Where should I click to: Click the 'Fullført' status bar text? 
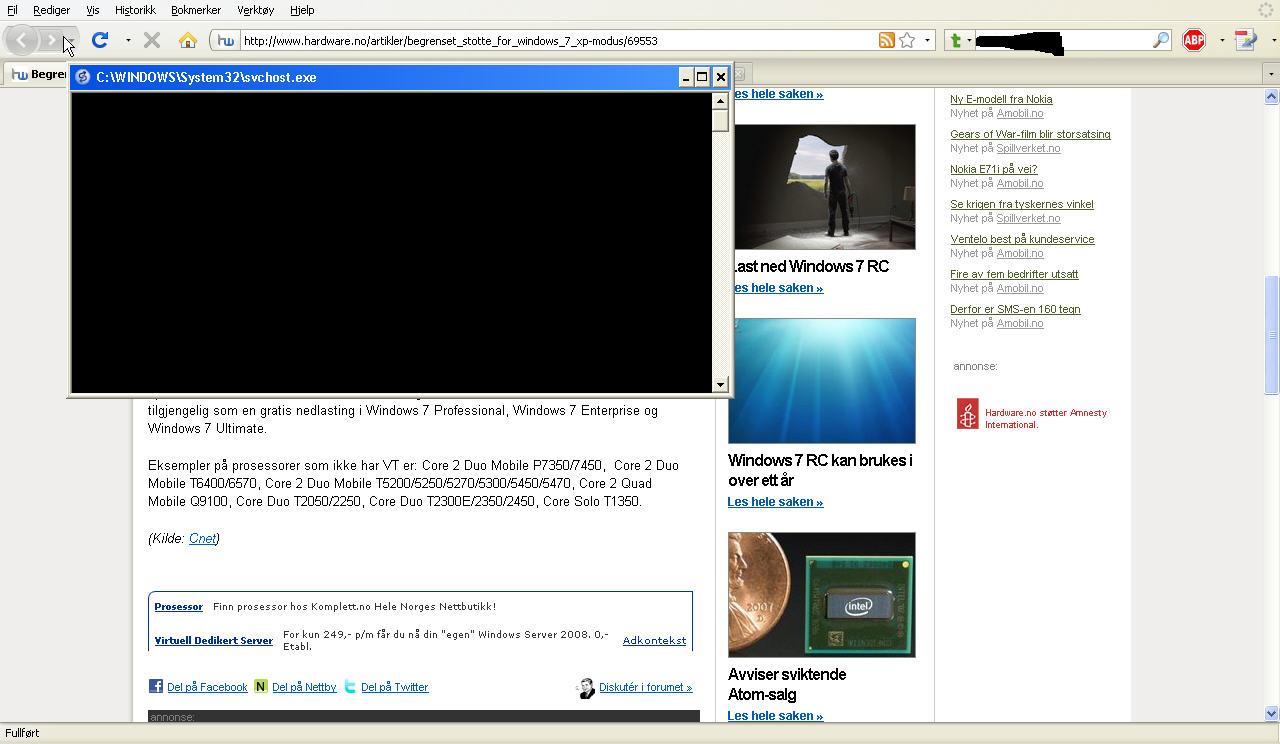point(22,733)
